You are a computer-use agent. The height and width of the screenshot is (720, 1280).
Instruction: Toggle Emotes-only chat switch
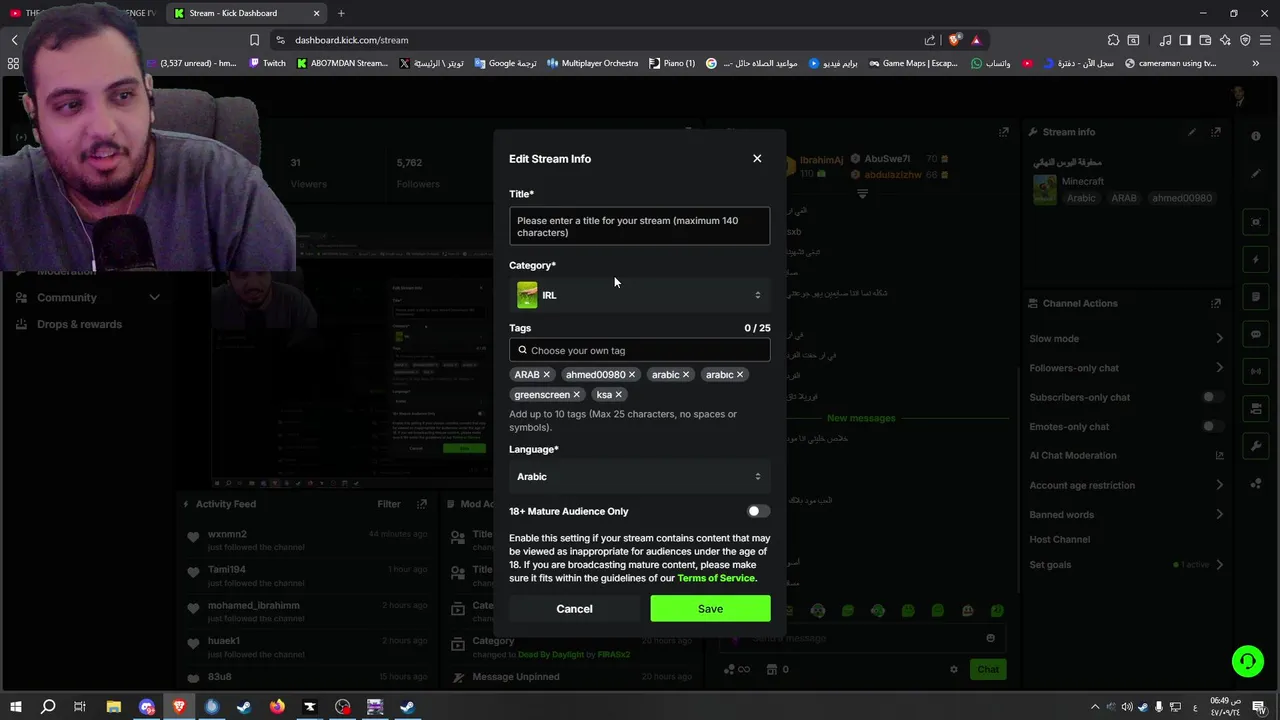(x=1211, y=426)
